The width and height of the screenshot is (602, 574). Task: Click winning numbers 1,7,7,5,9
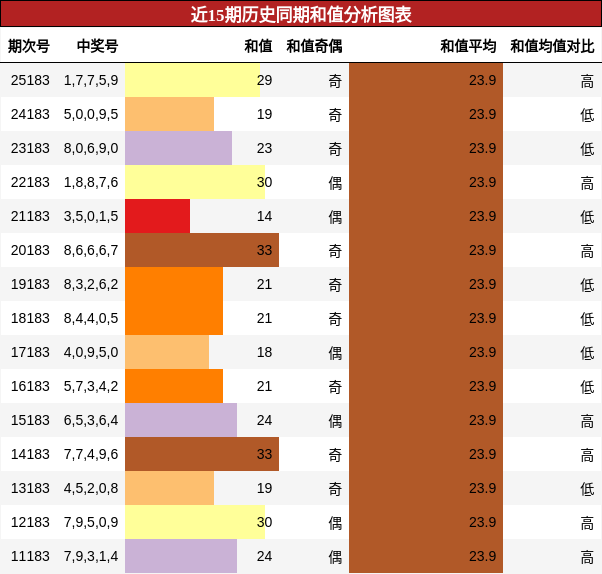(x=91, y=80)
